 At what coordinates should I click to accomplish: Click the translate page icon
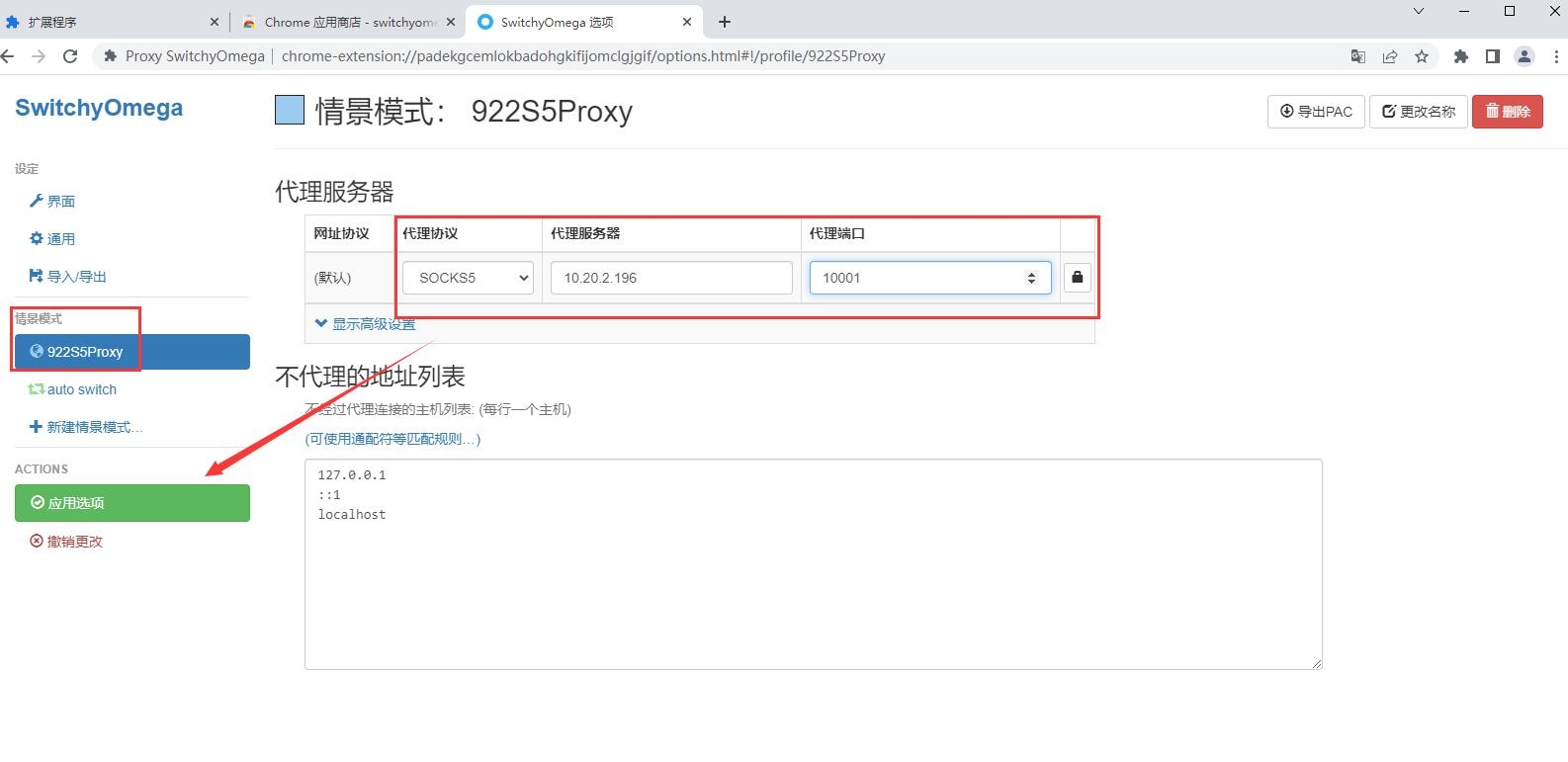[1358, 56]
